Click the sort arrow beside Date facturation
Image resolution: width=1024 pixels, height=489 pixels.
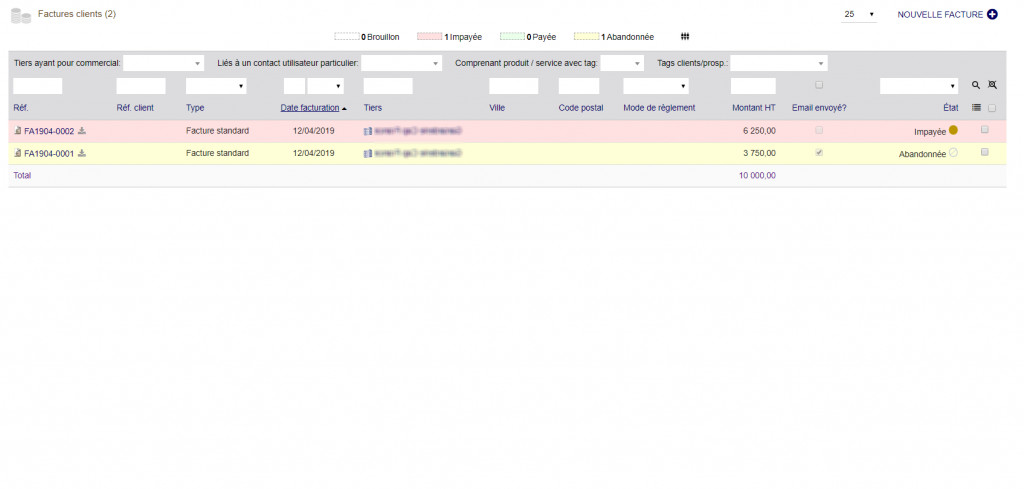pos(344,108)
